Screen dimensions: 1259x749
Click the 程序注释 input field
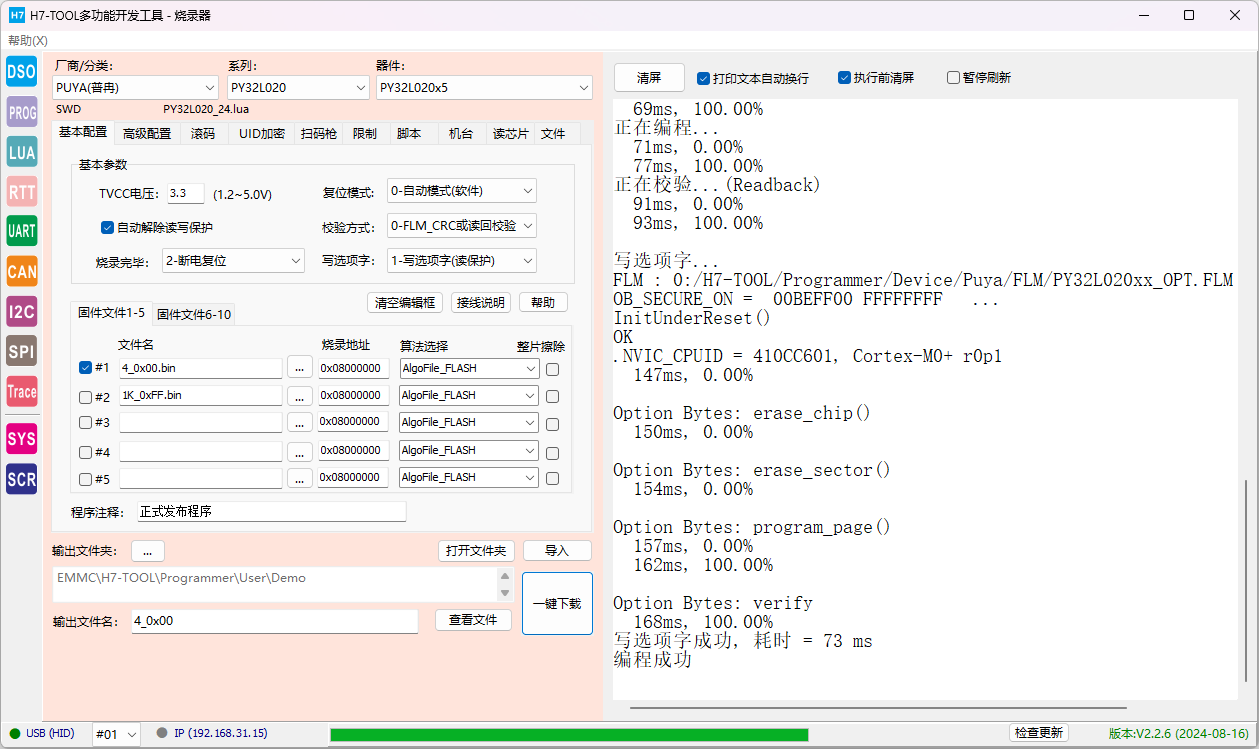[x=272, y=511]
